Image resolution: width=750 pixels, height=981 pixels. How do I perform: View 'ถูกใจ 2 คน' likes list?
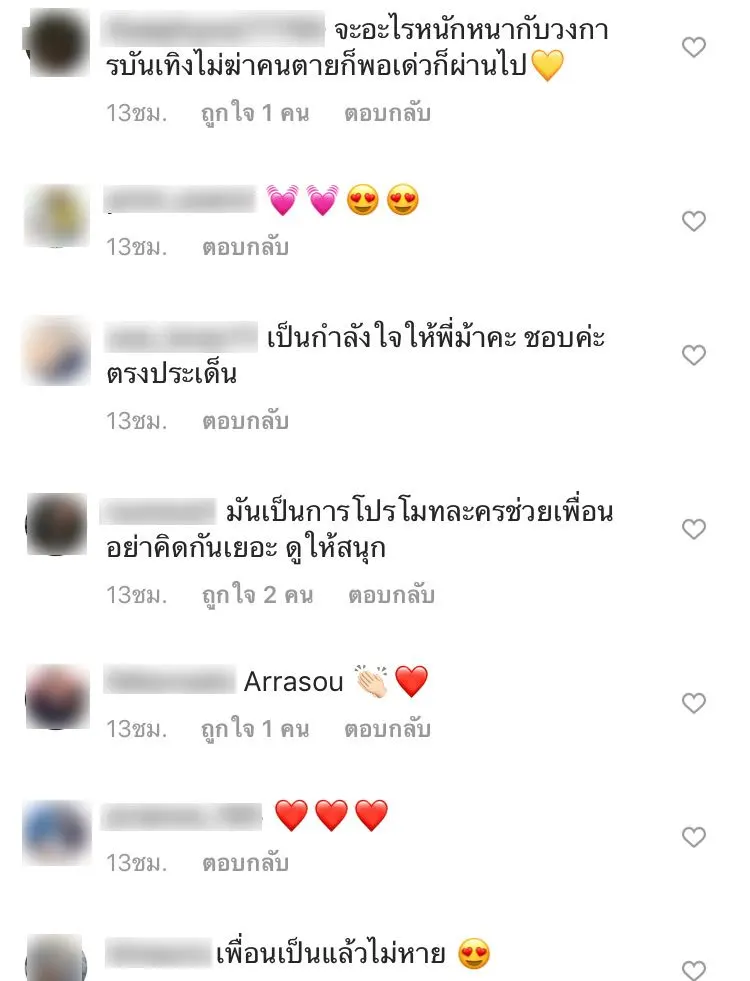pos(257,595)
